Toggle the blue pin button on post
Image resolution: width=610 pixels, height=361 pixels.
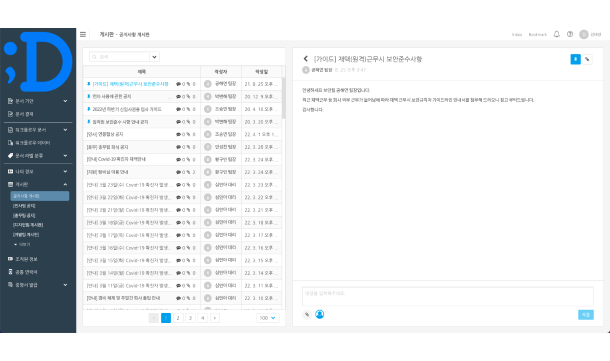tap(575, 59)
